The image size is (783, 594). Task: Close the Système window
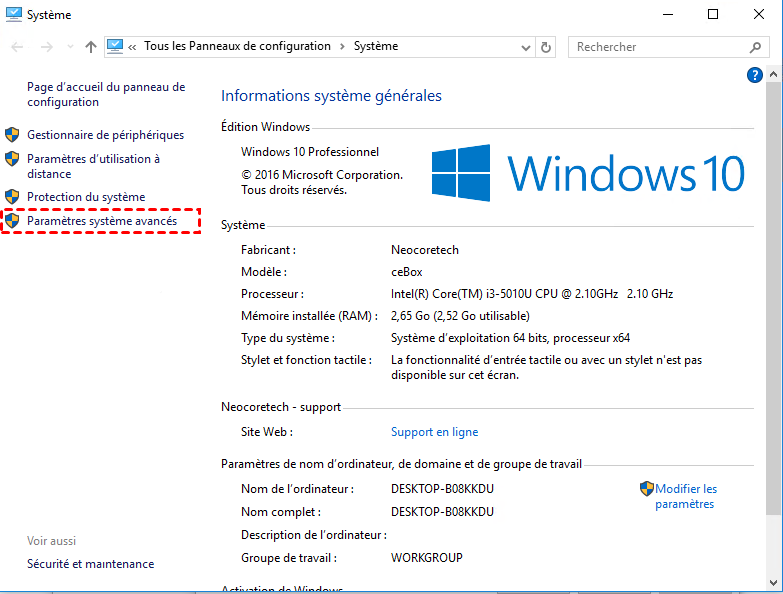coord(759,14)
